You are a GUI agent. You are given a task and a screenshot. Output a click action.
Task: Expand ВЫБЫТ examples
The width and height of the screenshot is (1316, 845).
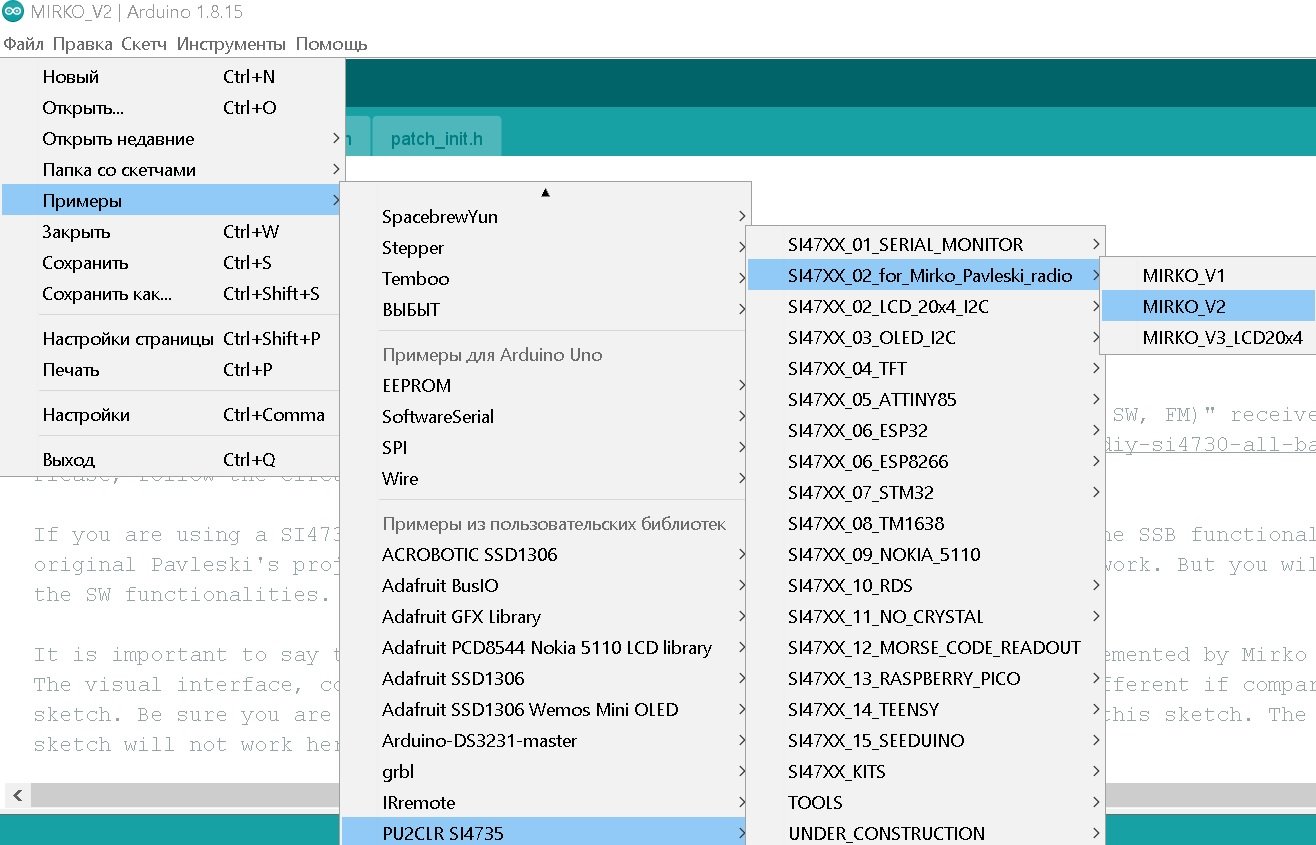tap(545, 310)
